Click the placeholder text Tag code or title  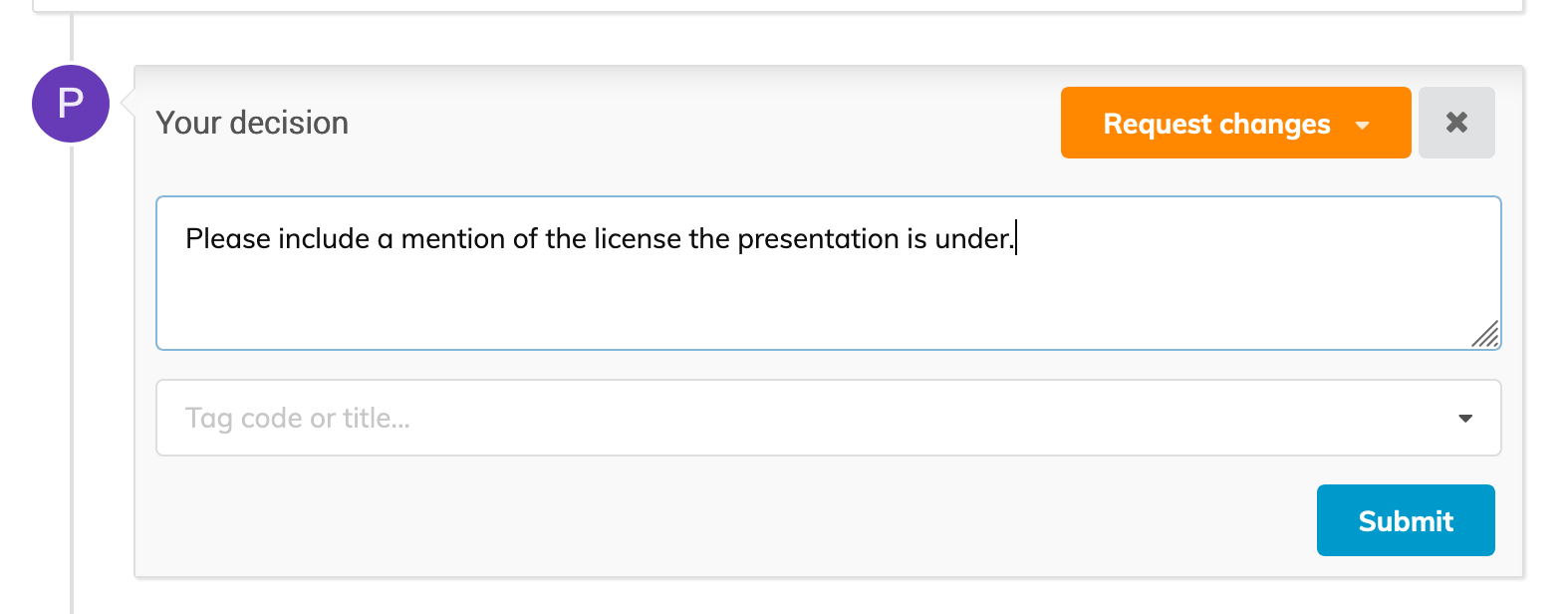tap(297, 419)
